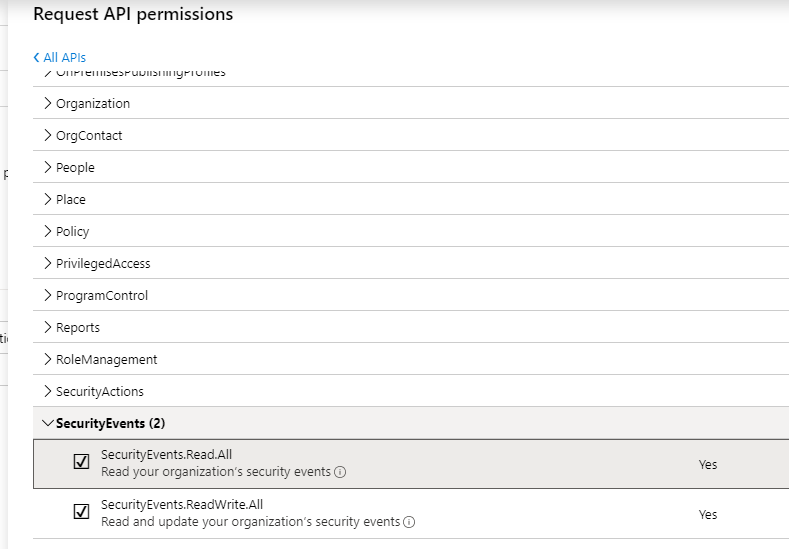Image resolution: width=789 pixels, height=549 pixels.
Task: Go back via the All APIs link
Action: click(64, 58)
